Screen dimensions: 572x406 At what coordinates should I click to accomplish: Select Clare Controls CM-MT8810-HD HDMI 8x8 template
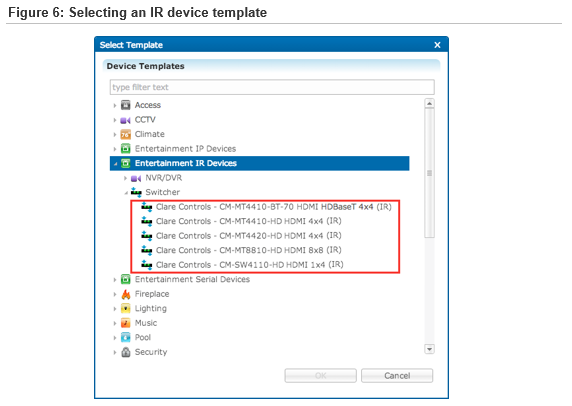[249, 250]
